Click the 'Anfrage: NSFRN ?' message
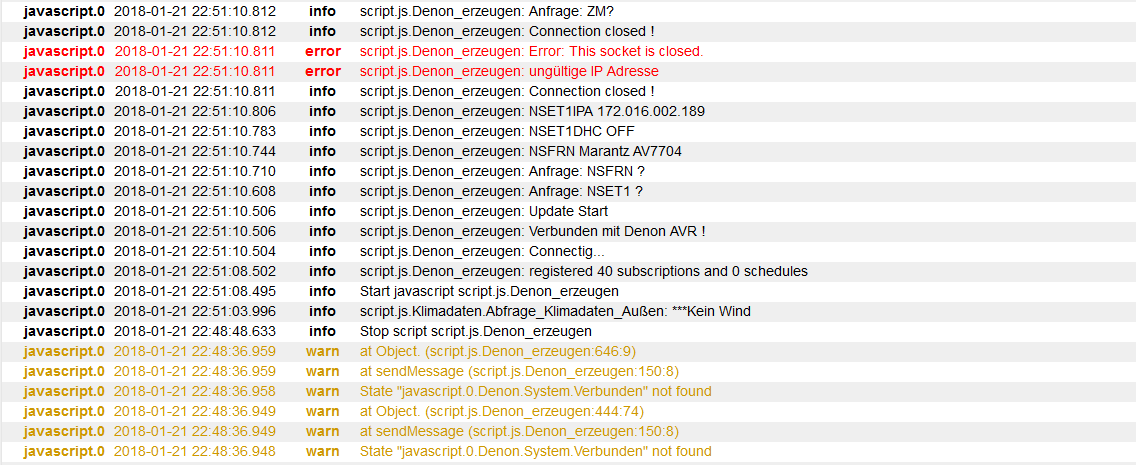Screen dimensions: 1136x465 tap(502, 171)
